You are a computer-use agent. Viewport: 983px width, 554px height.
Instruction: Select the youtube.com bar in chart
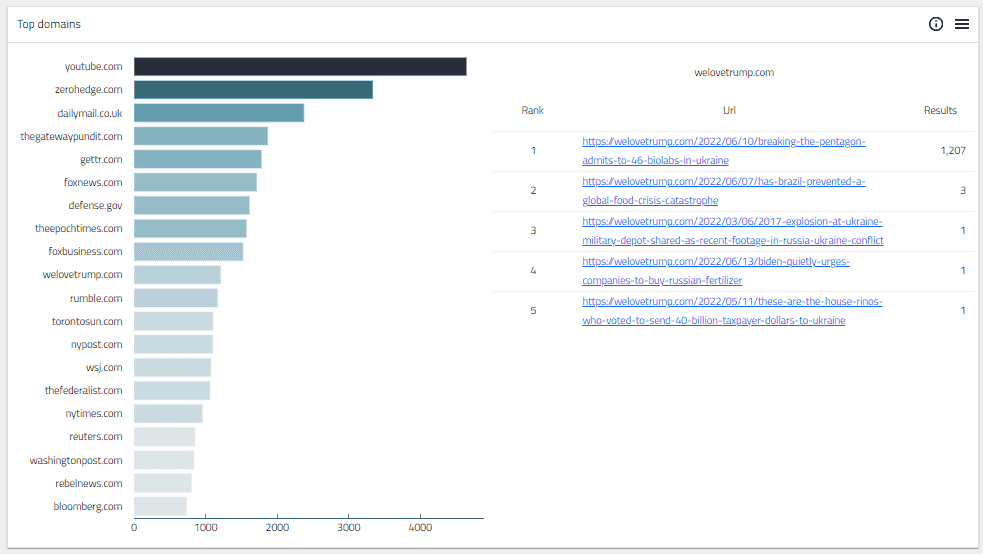(x=300, y=66)
